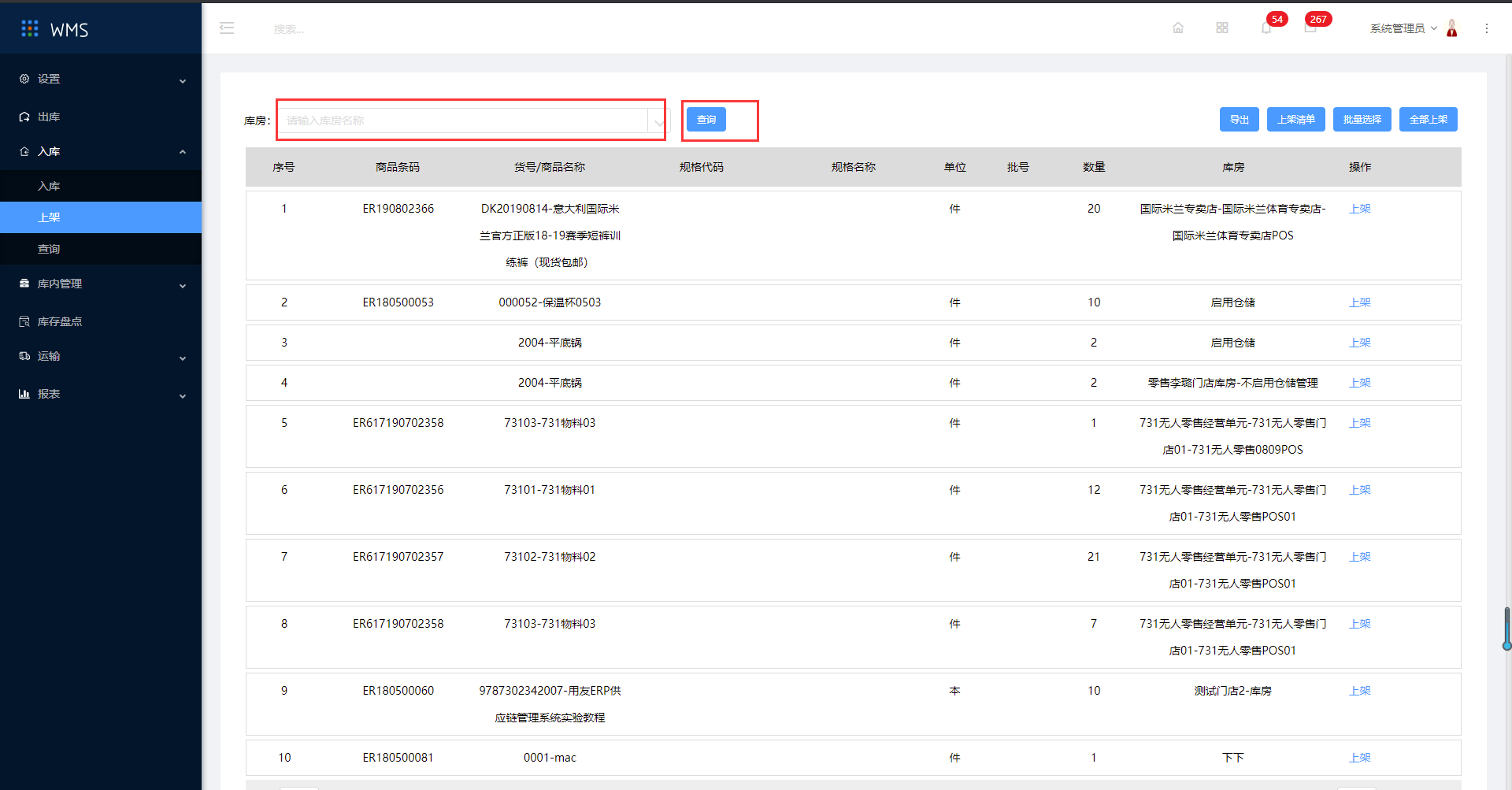
Task: Click the 批号 column header
Action: [1018, 167]
